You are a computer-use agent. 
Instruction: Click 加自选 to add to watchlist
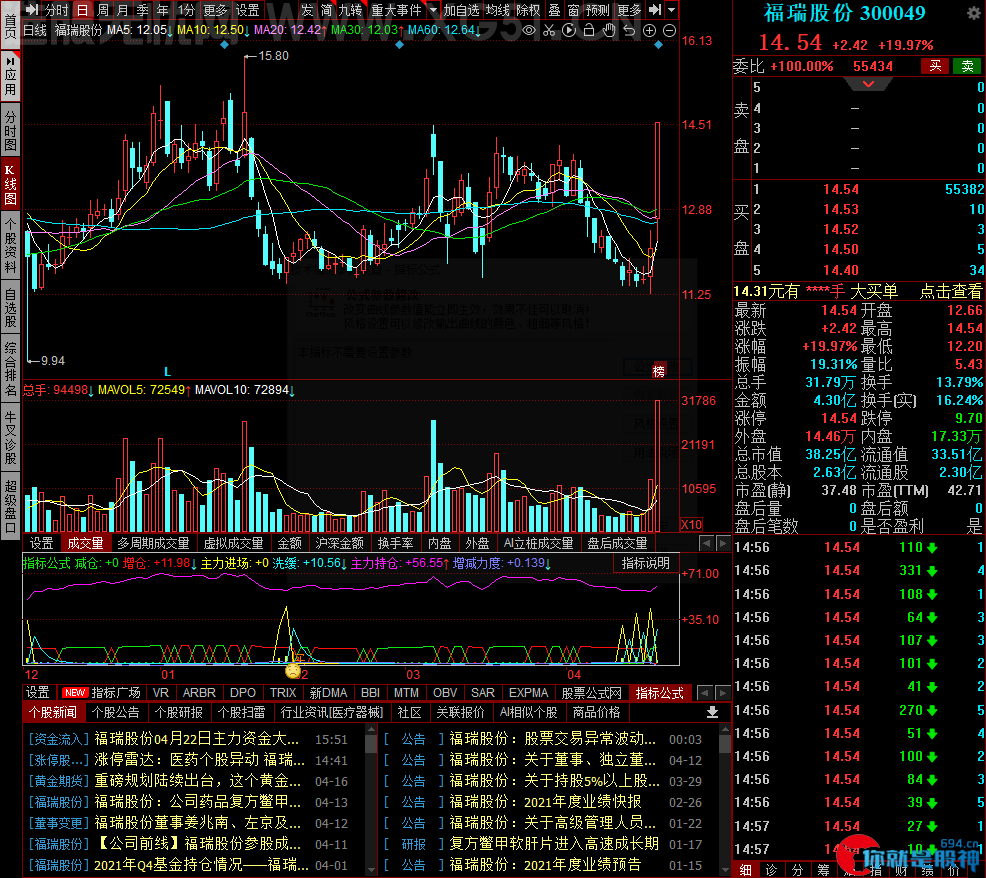coord(462,10)
